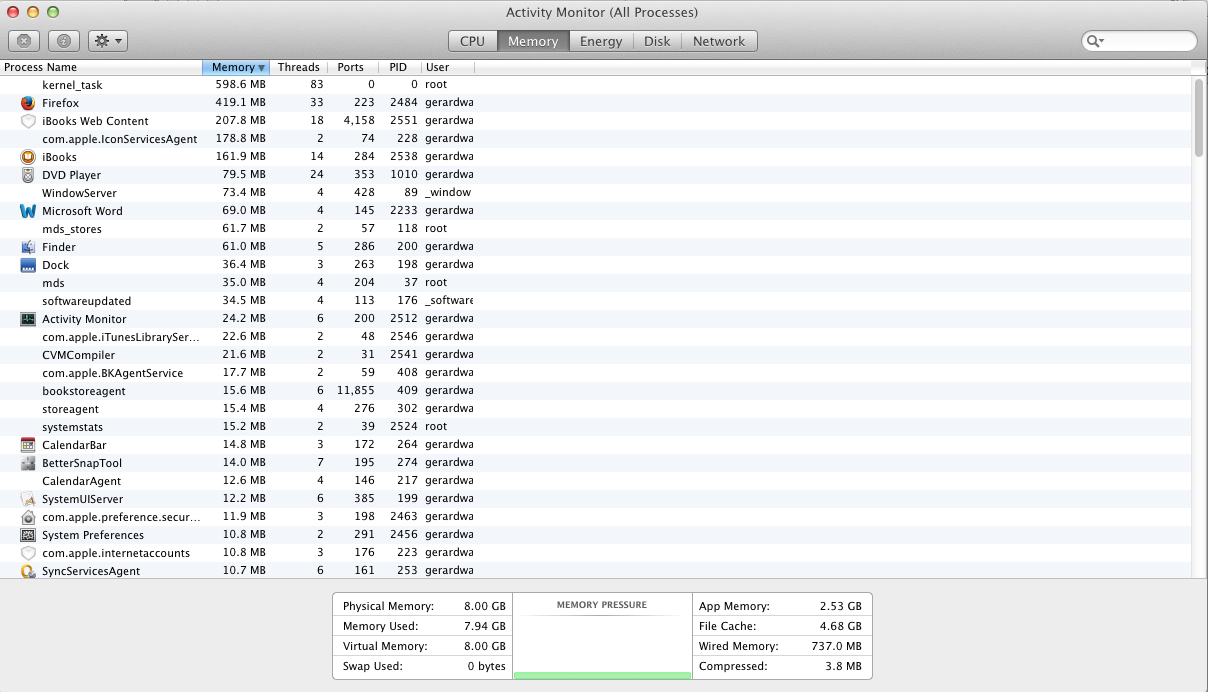
Task: Click the Physical Memory 8.00 GB value
Action: pyautogui.click(x=483, y=606)
